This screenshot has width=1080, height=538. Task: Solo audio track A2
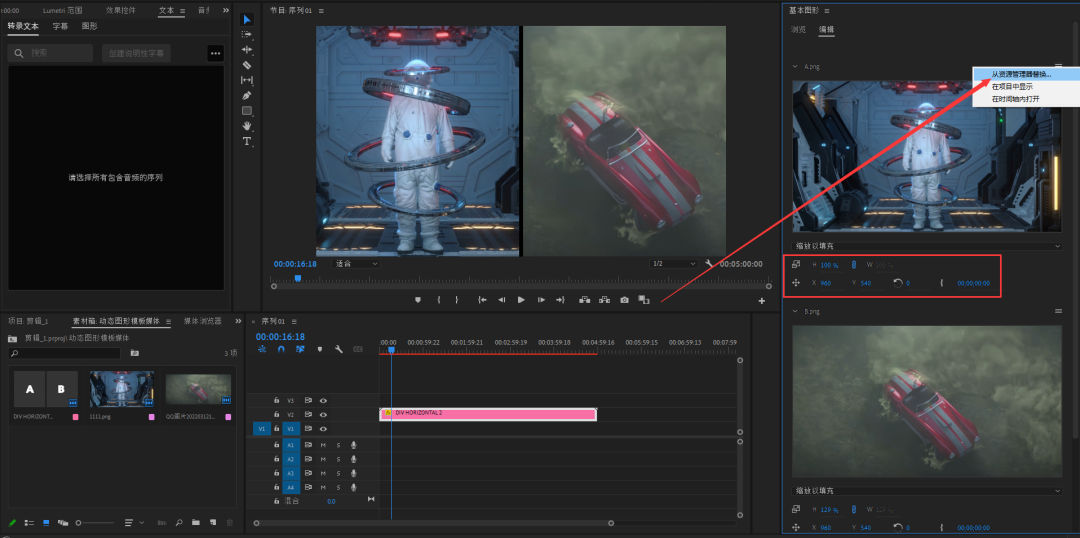338,459
